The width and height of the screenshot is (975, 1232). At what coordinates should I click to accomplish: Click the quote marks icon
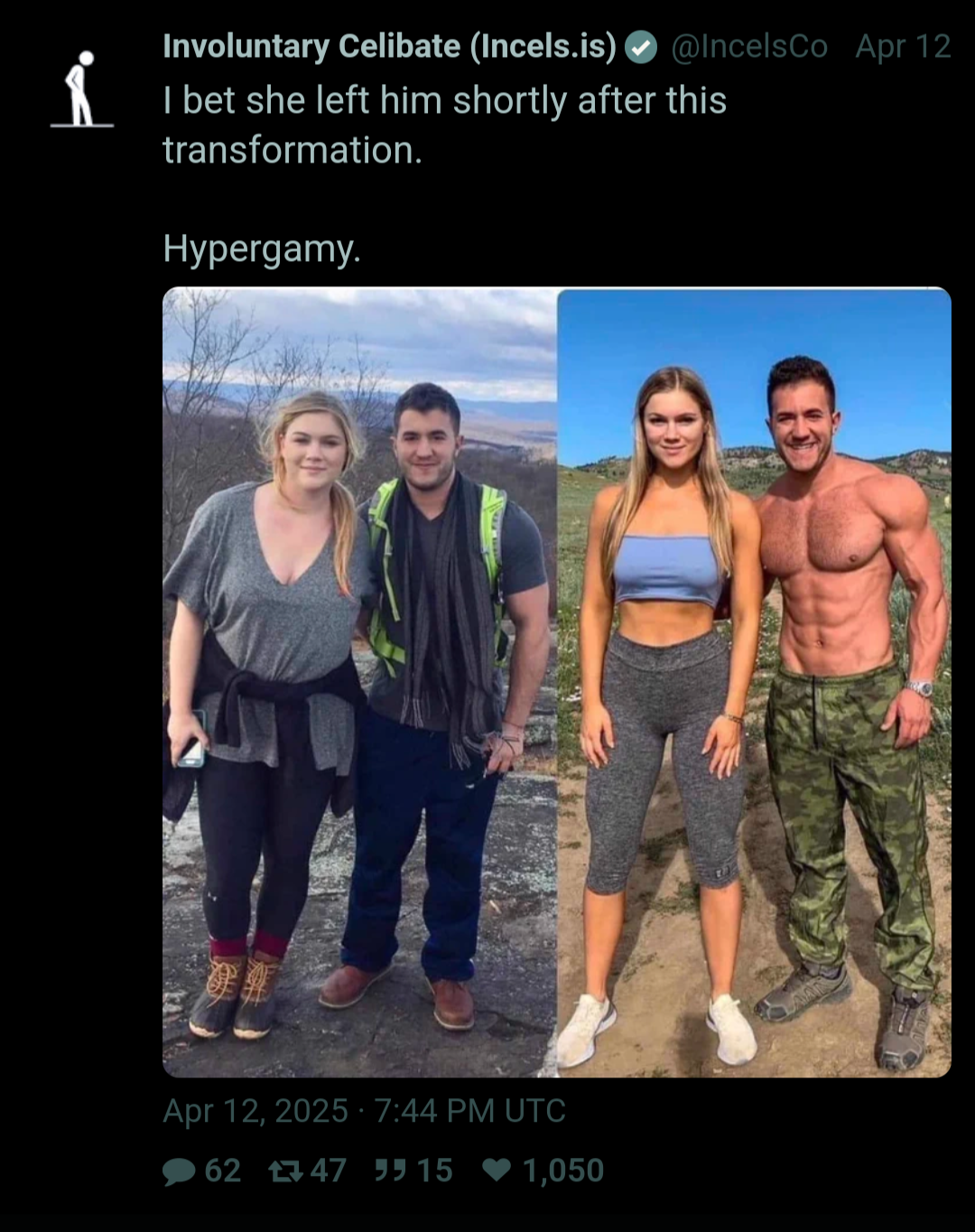pyautogui.click(x=390, y=1171)
